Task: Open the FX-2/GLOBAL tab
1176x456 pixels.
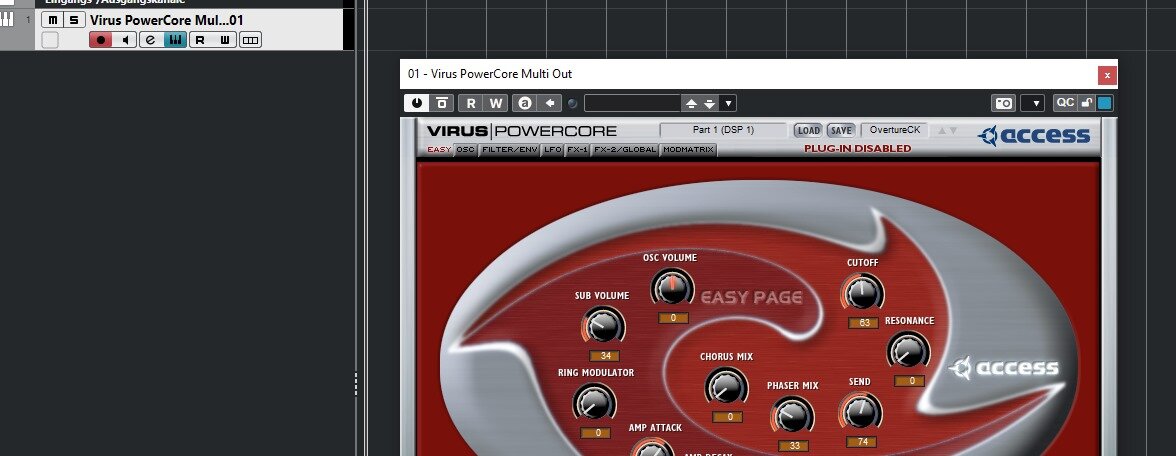Action: tap(626, 149)
